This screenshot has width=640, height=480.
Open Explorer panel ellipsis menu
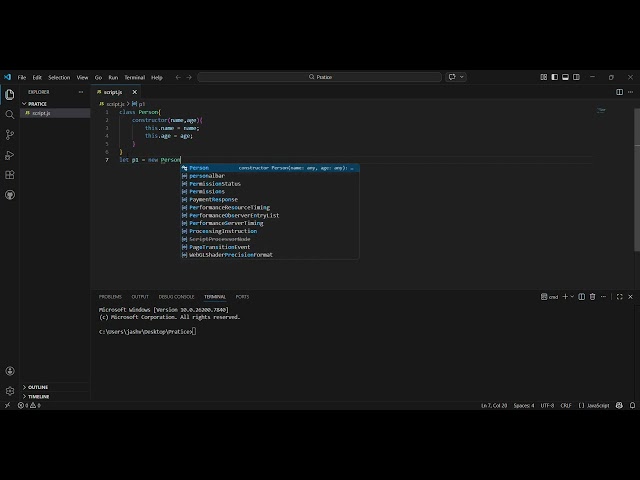point(81,92)
